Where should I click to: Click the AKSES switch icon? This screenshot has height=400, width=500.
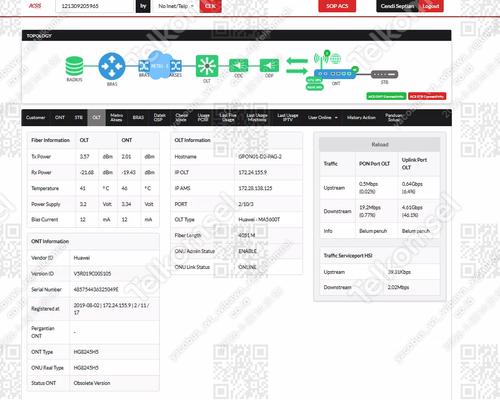(x=176, y=66)
